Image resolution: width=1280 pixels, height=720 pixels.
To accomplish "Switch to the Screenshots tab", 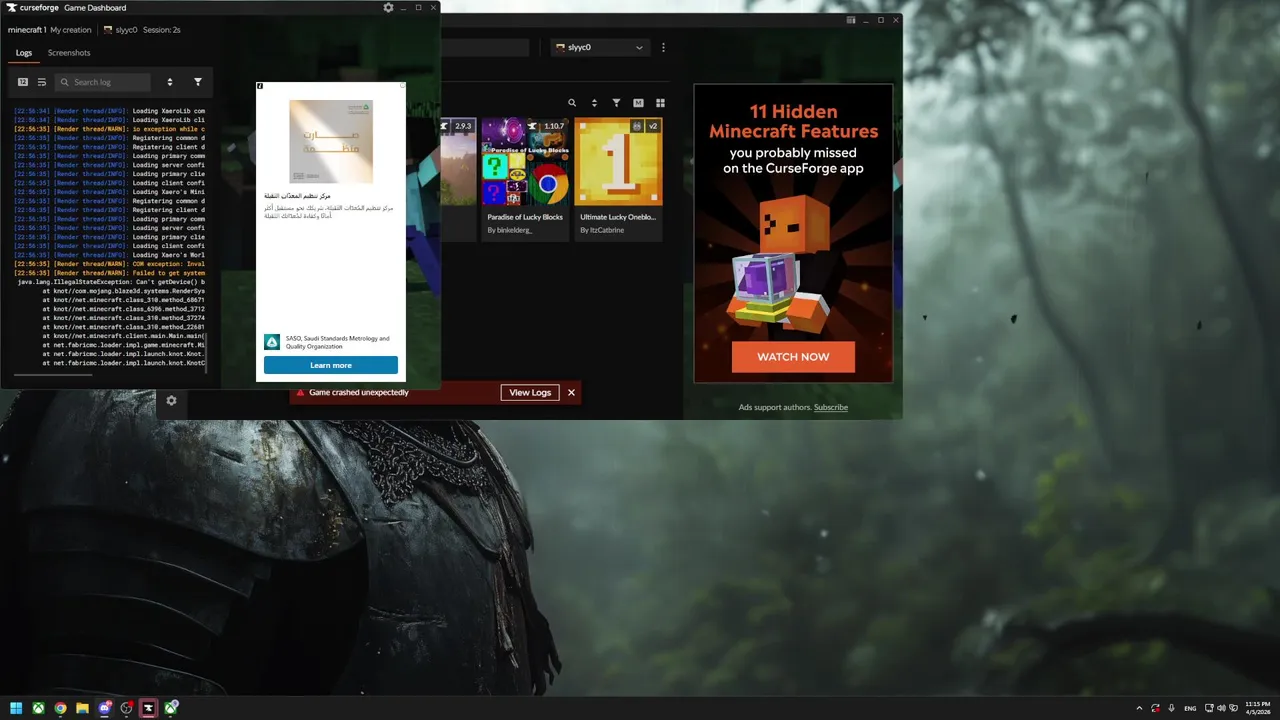I will pyautogui.click(x=69, y=53).
